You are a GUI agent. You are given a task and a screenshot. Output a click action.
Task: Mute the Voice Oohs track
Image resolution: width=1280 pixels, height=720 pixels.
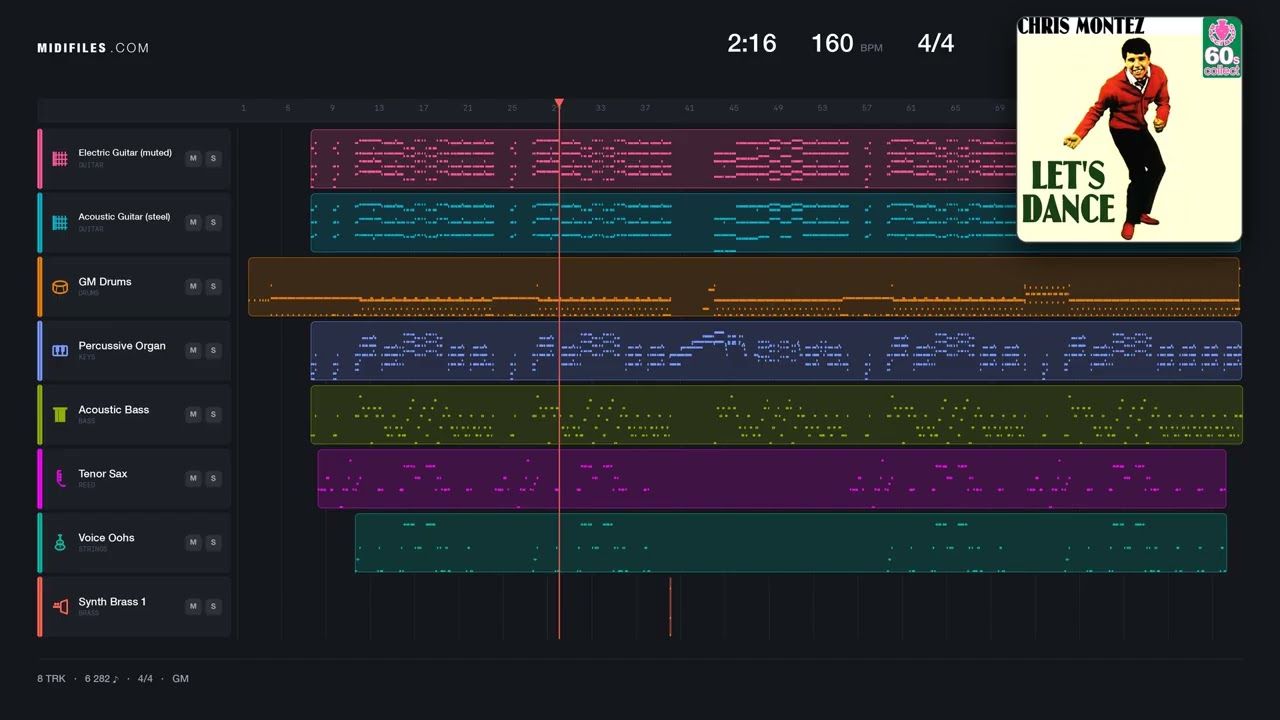[x=193, y=542]
